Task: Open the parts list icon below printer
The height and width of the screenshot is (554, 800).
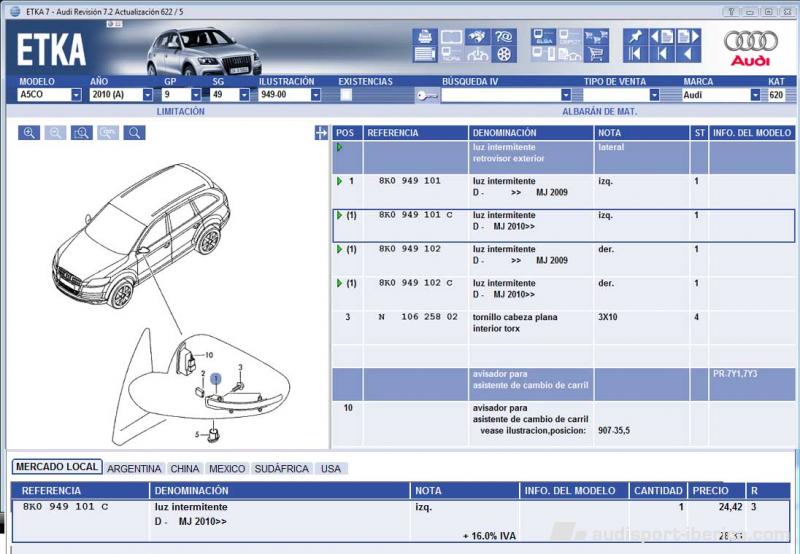Action: [x=424, y=54]
